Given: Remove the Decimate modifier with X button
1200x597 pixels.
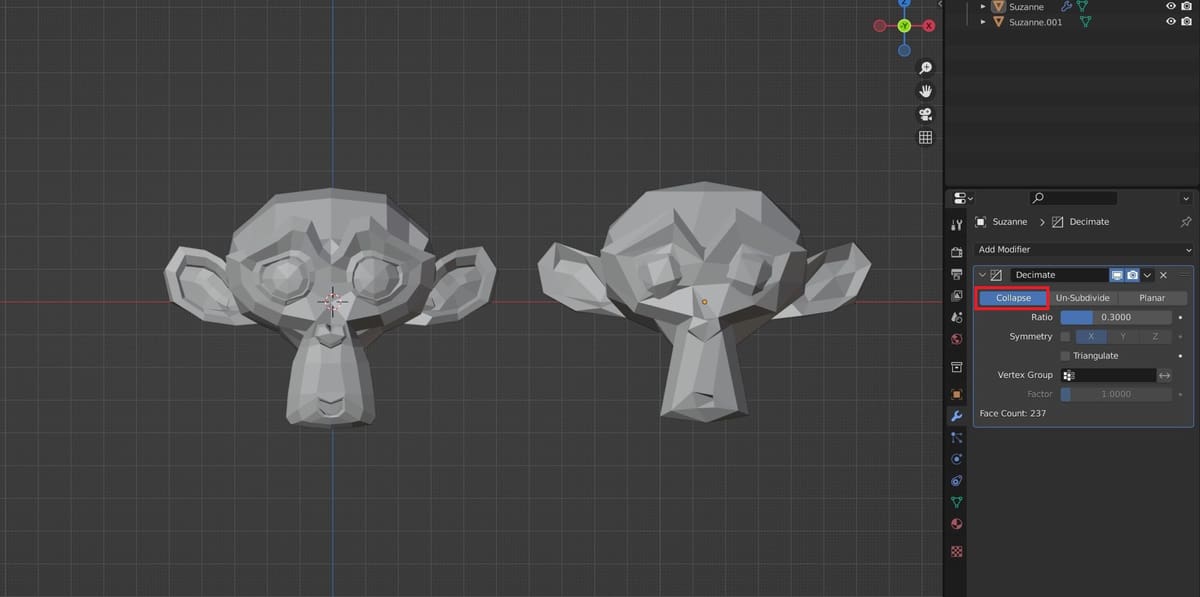Looking at the screenshot, I should [1163, 275].
